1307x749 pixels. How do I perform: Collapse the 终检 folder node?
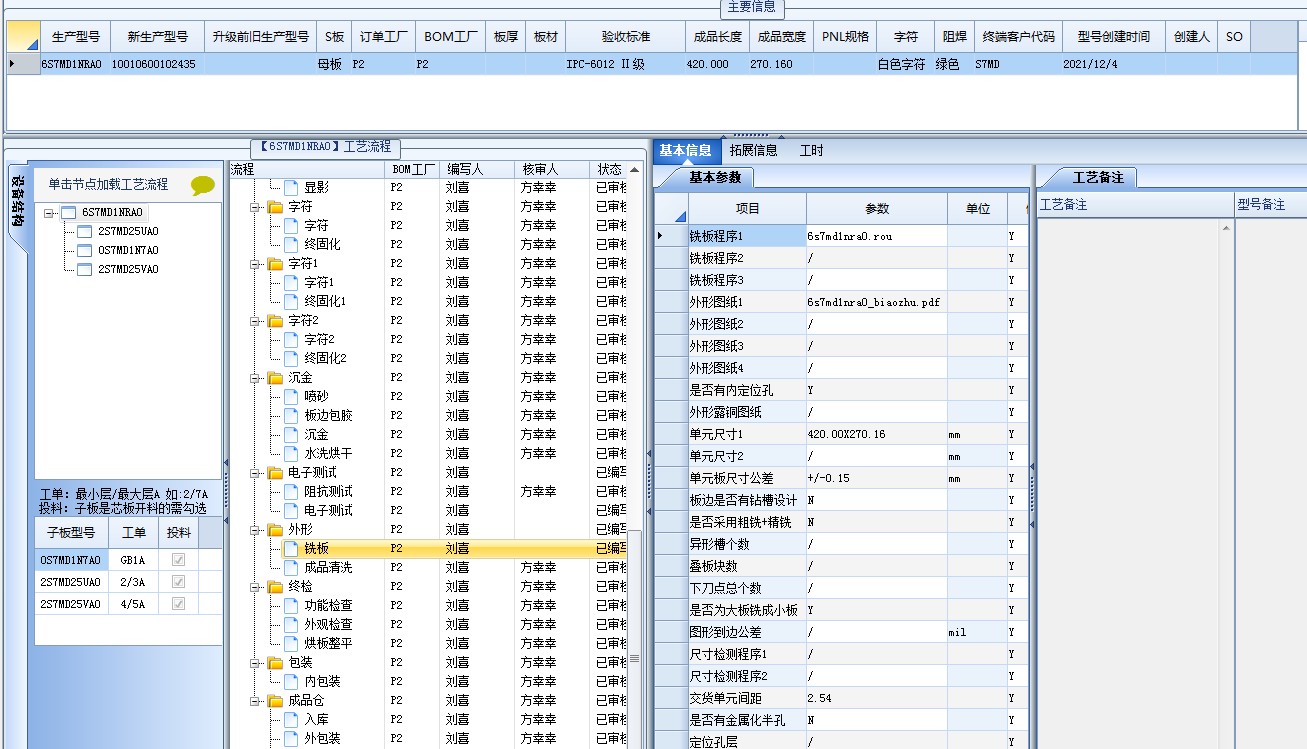pos(257,587)
